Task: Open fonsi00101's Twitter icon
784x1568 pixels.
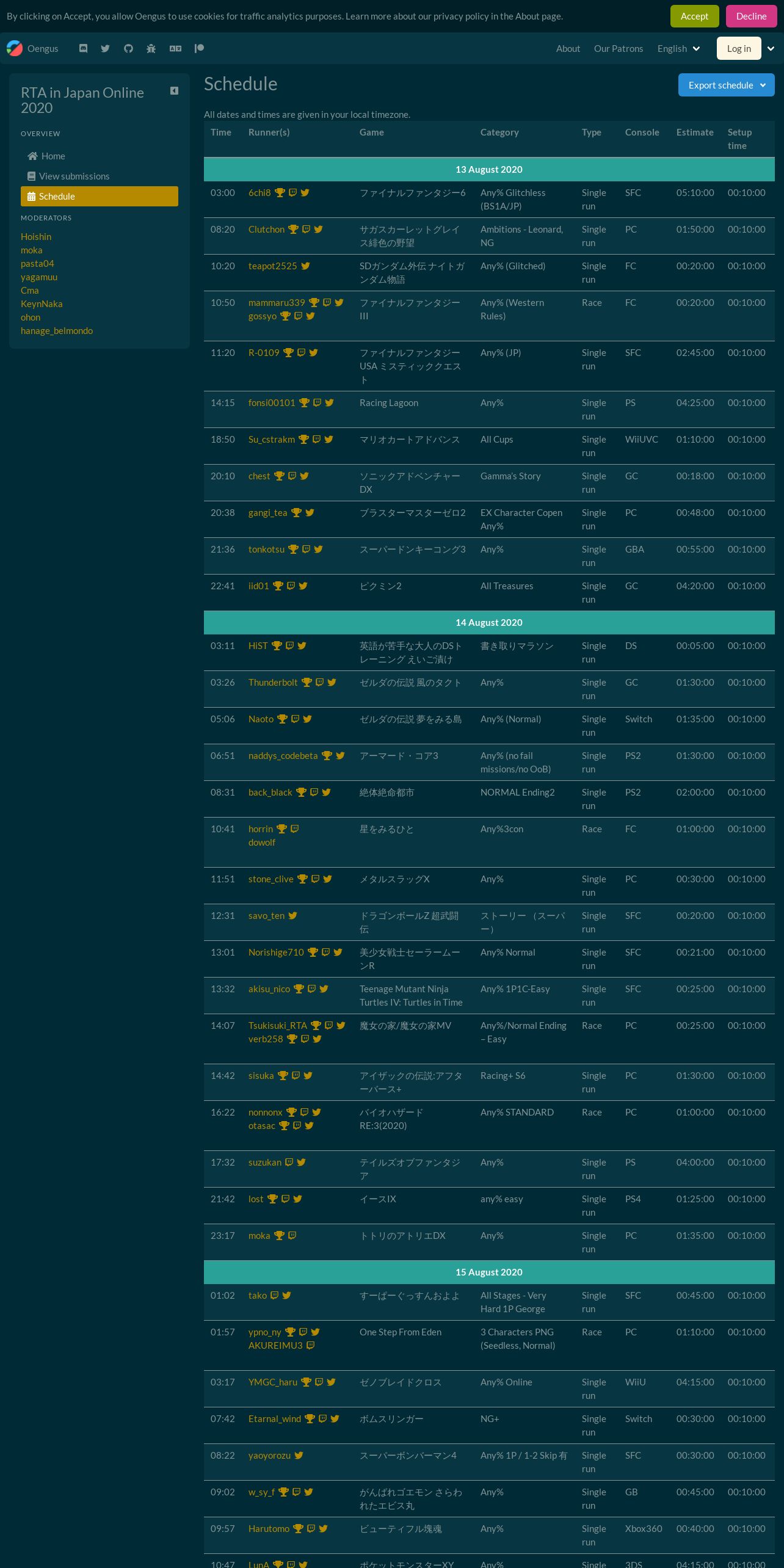Action: tap(329, 402)
